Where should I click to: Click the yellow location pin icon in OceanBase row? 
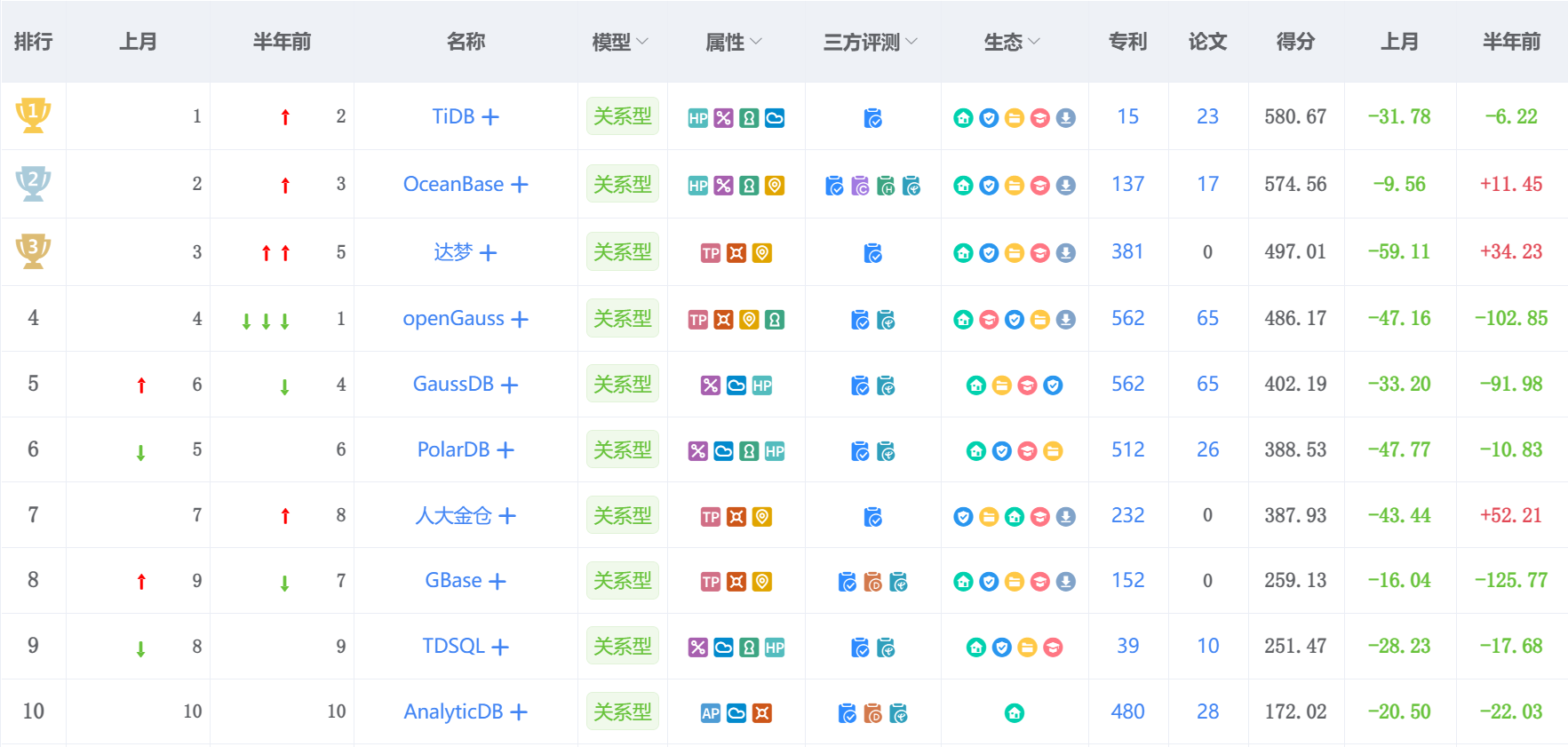tap(775, 186)
